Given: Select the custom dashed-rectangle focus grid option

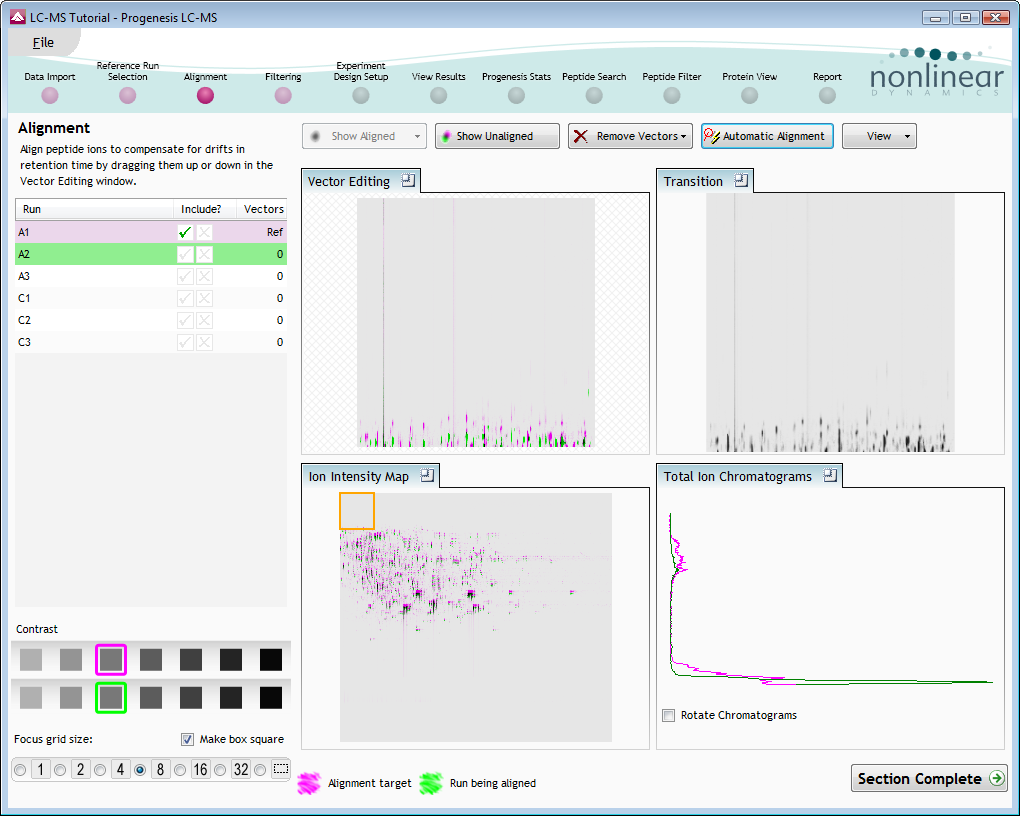Looking at the screenshot, I should coord(260,770).
